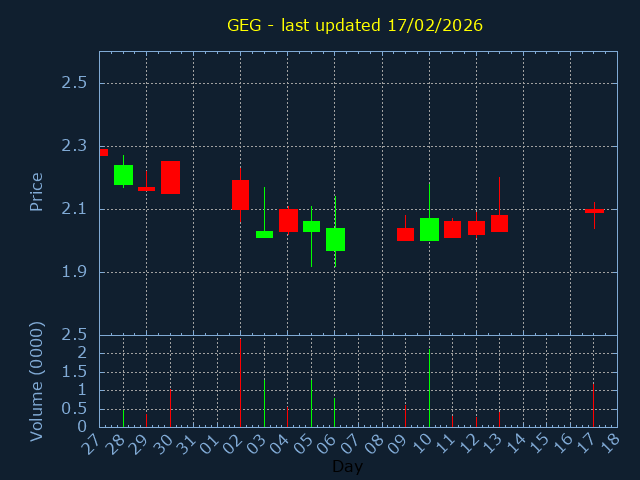Click the Price y-axis title

36,191
